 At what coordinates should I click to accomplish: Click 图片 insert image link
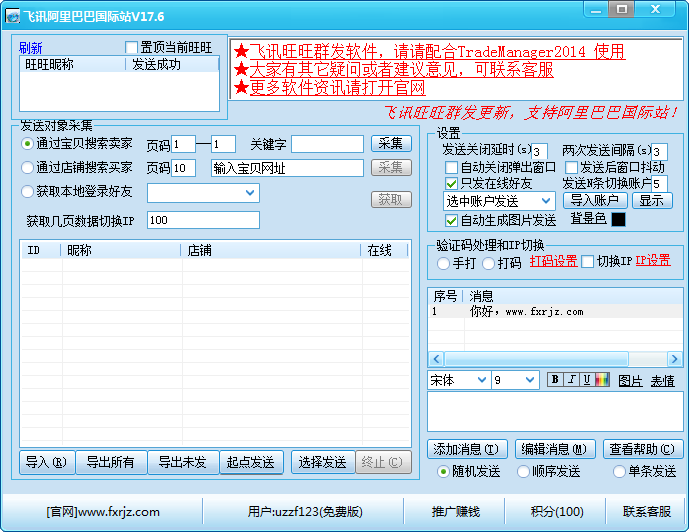631,381
